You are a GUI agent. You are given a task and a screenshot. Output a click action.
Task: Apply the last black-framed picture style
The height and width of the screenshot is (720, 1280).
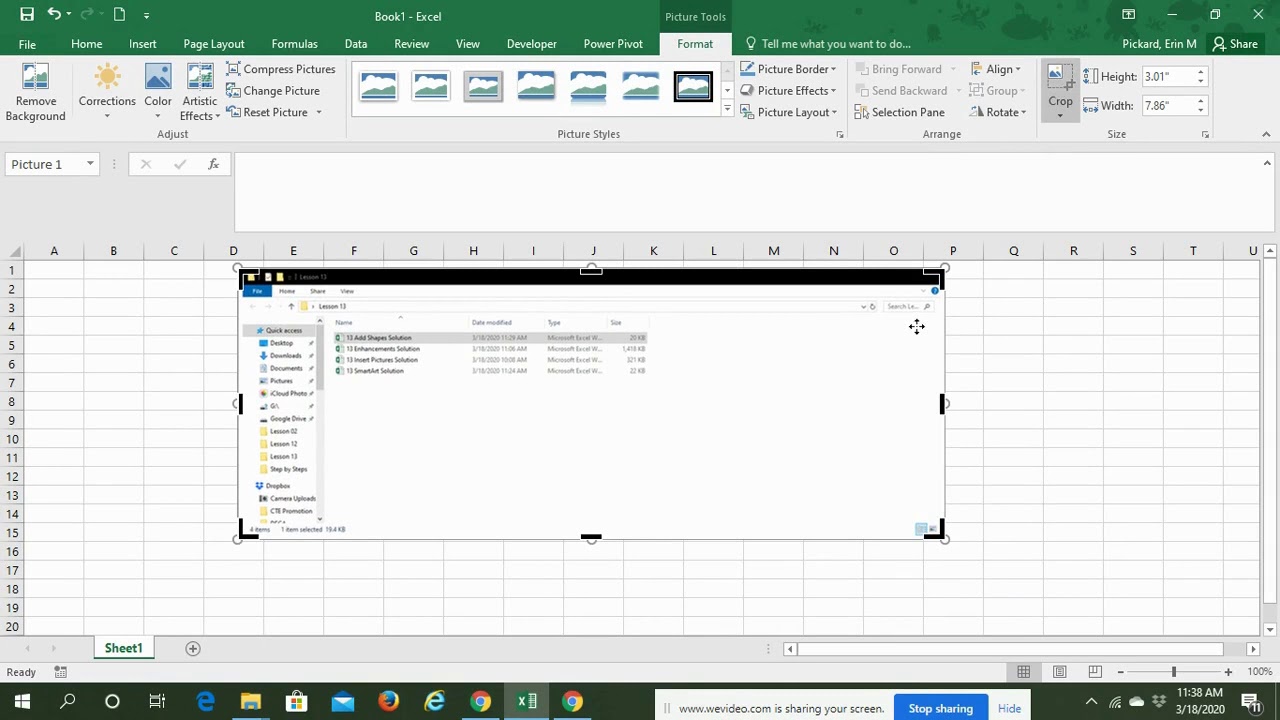[x=693, y=87]
